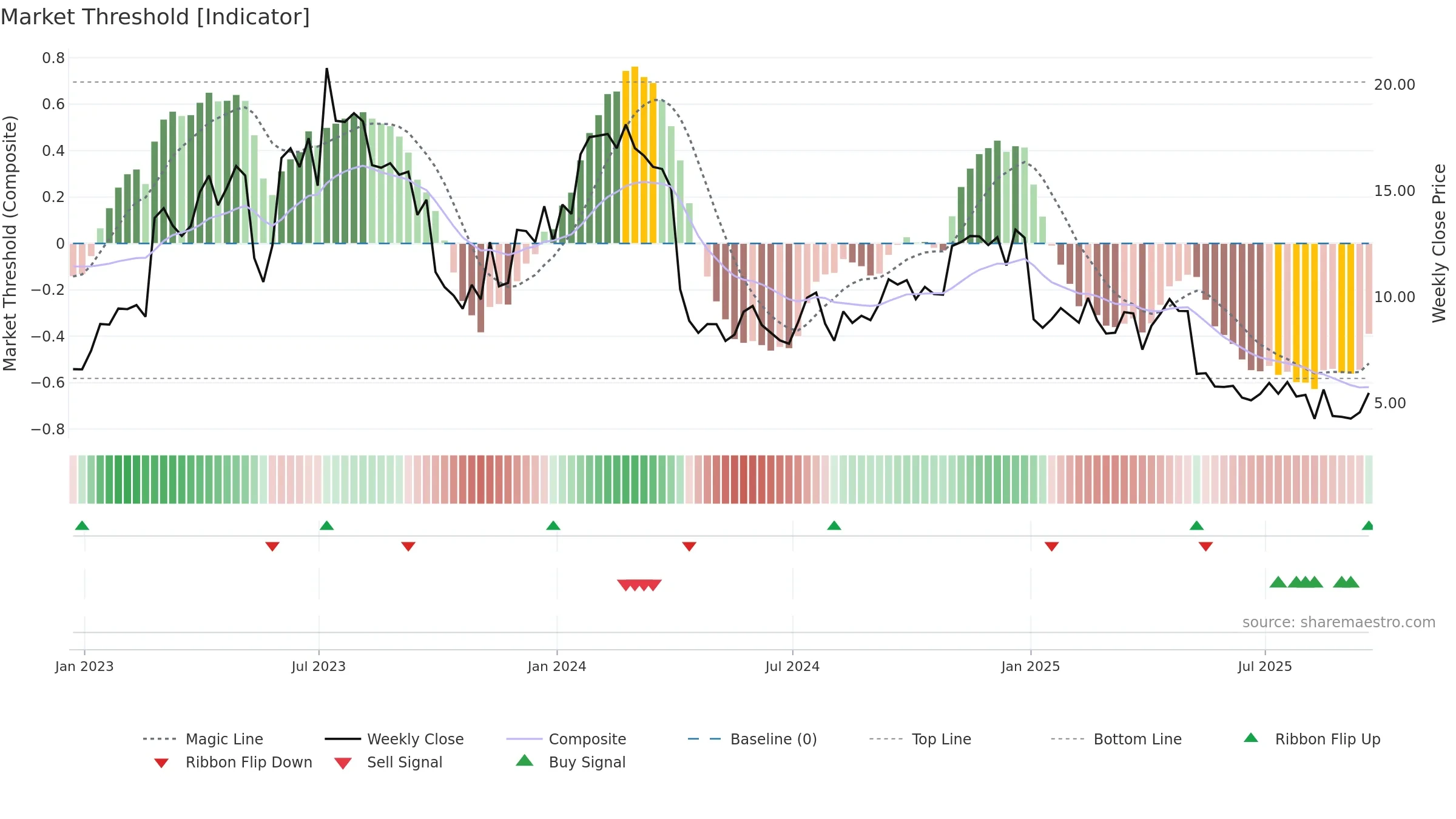Click the Jan 2025 axis label

[1031, 667]
